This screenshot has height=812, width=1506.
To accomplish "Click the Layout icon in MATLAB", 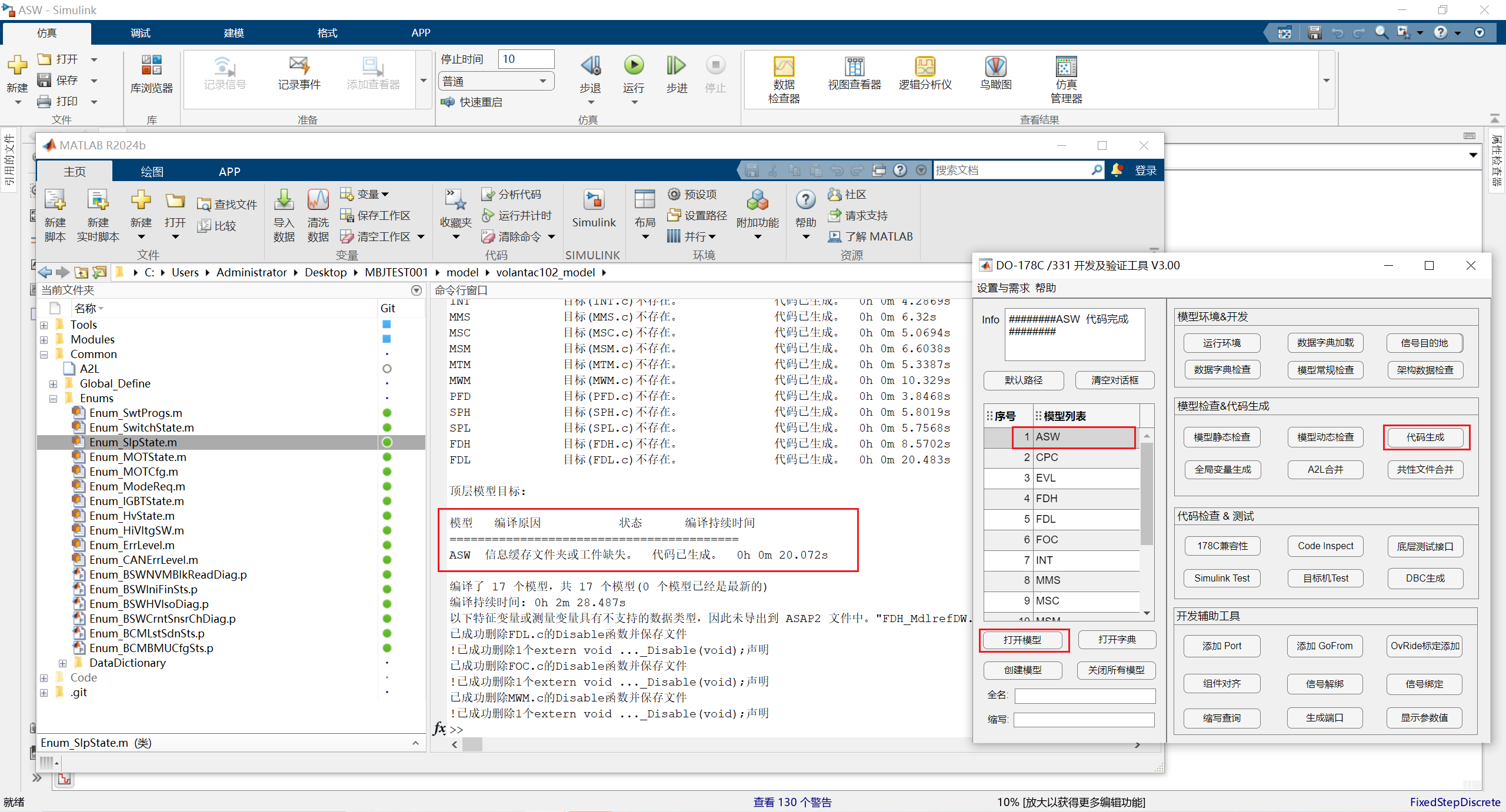I will [645, 201].
